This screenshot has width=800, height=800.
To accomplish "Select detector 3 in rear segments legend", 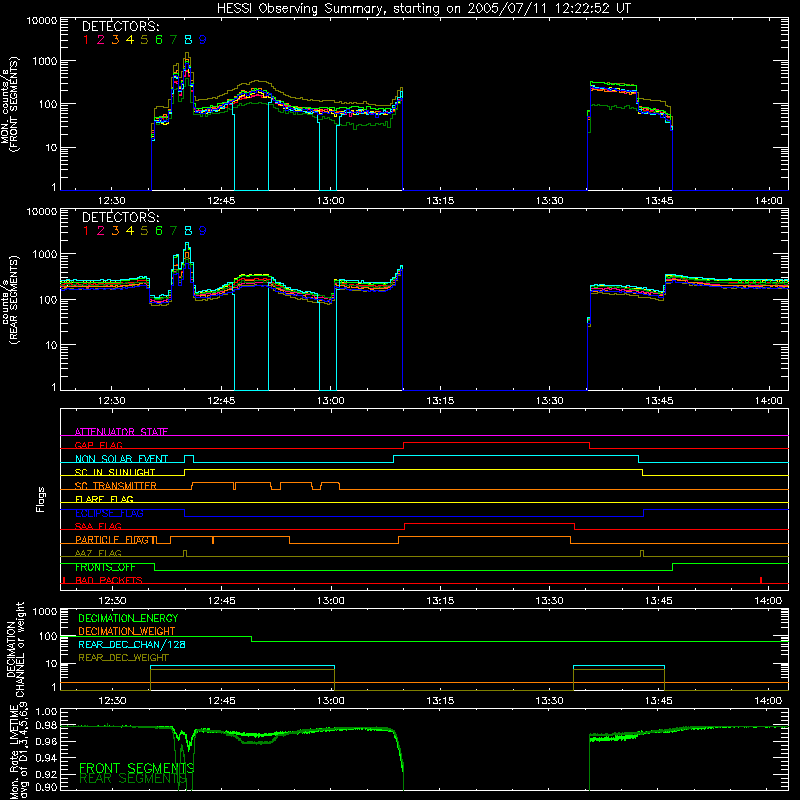I will click(x=115, y=231).
